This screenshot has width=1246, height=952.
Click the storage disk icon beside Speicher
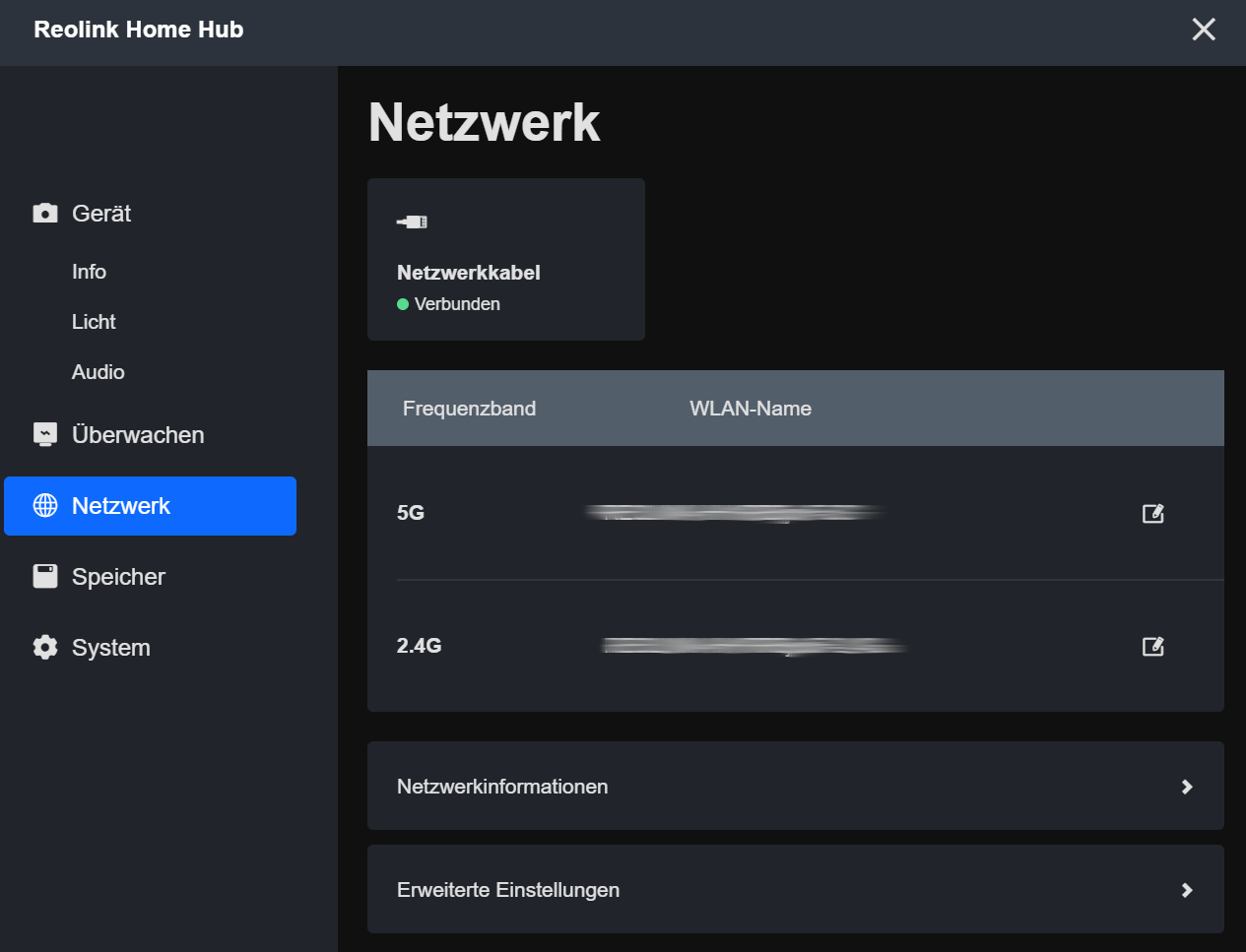tap(45, 576)
